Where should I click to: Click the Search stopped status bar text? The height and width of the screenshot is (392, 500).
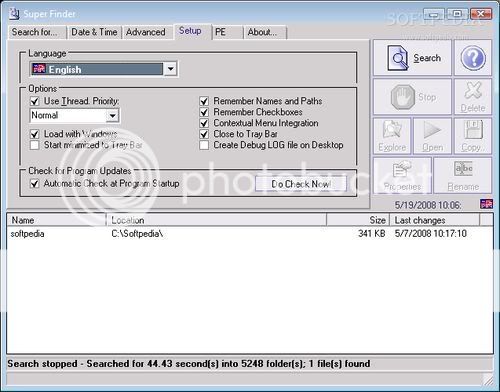[x=189, y=363]
